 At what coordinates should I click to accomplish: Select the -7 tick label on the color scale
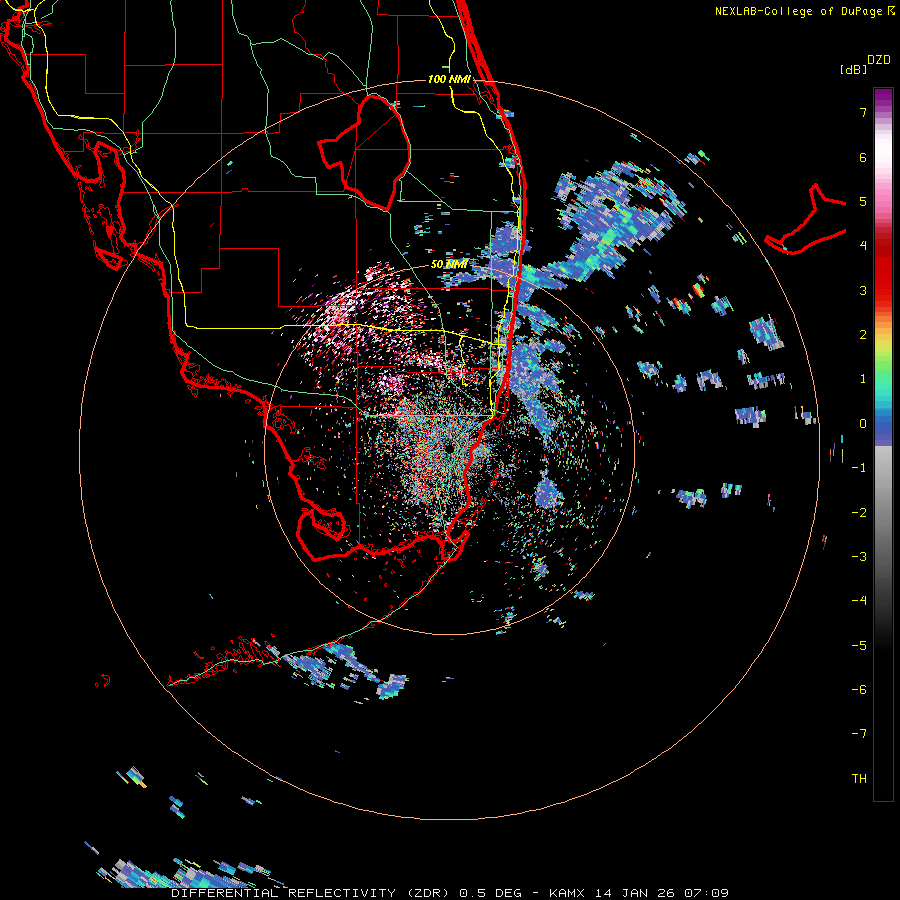click(859, 734)
